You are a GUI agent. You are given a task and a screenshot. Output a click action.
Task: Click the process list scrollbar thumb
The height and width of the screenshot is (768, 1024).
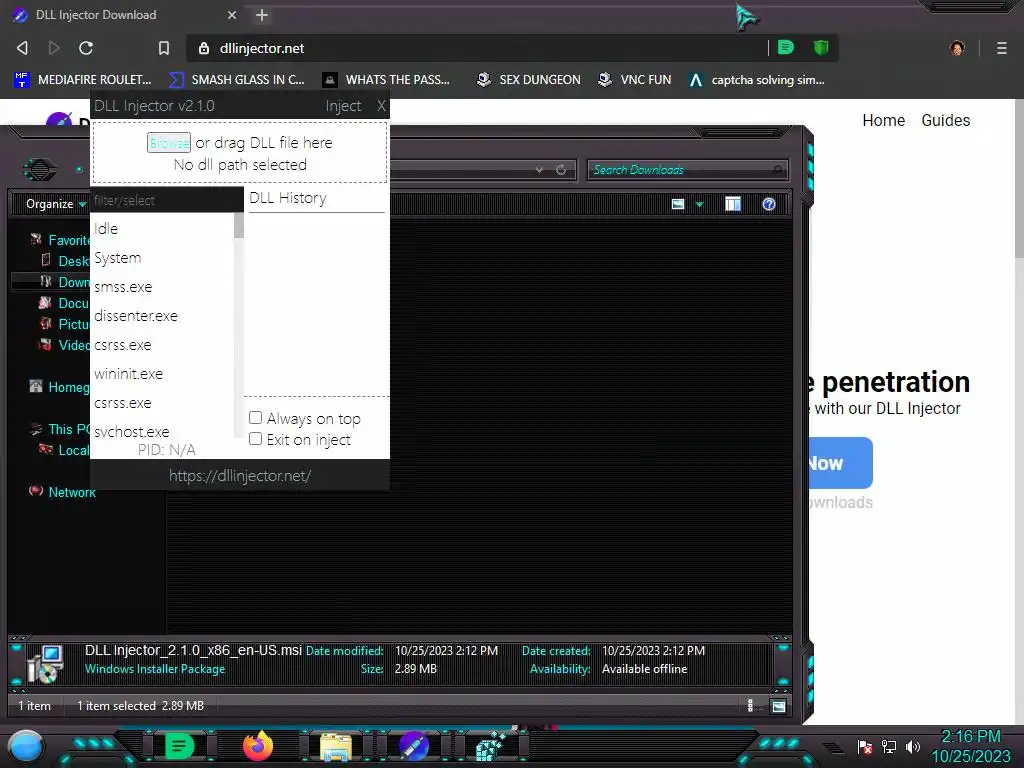(x=238, y=225)
